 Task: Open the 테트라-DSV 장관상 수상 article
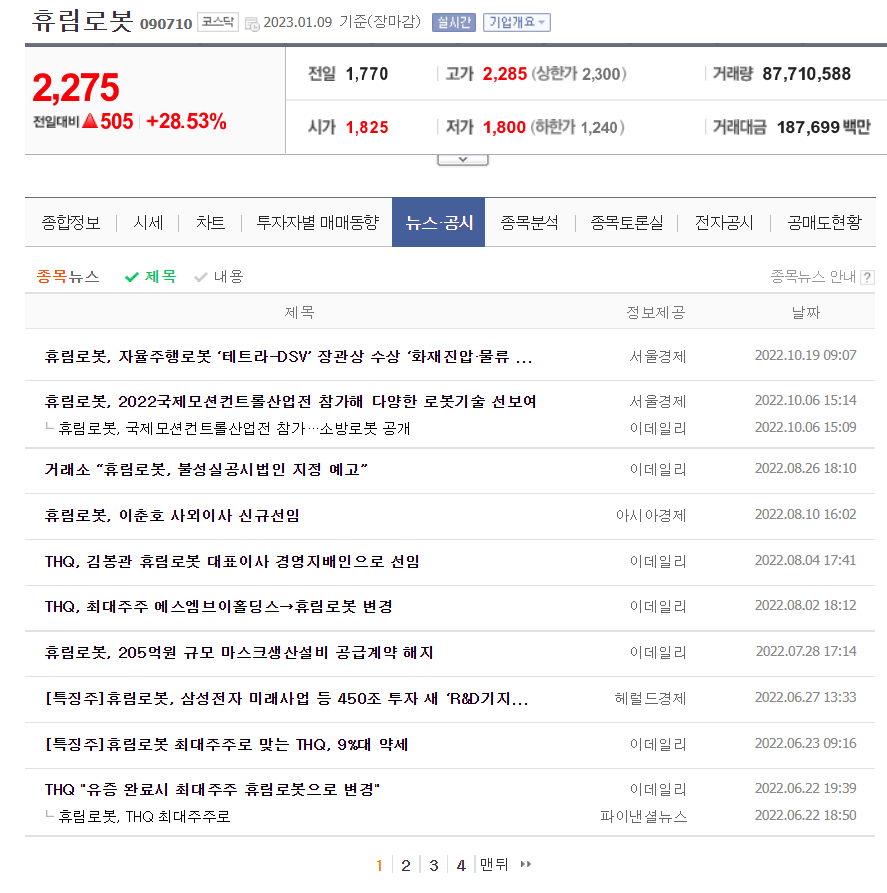click(288, 357)
